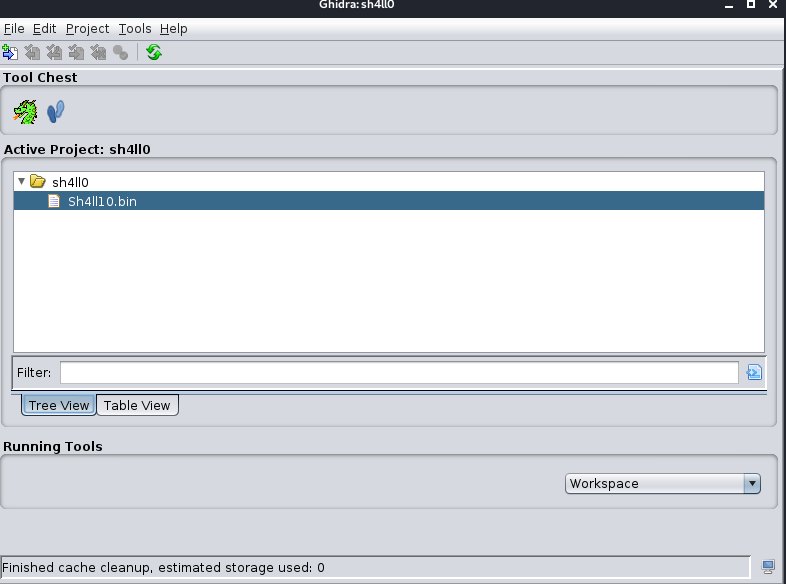Image resolution: width=786 pixels, height=584 pixels.
Task: Open the Help menu
Action: tap(173, 29)
